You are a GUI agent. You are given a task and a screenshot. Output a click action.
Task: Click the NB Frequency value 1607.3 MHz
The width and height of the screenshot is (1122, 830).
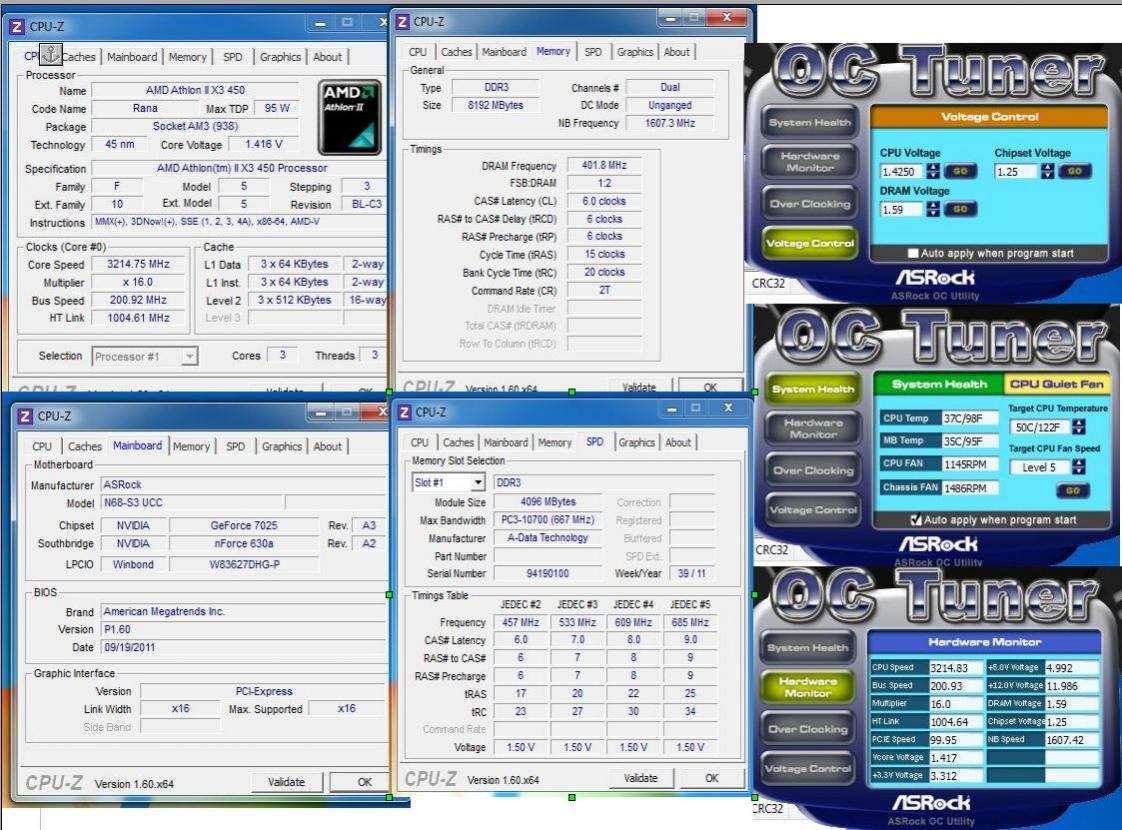coord(670,123)
